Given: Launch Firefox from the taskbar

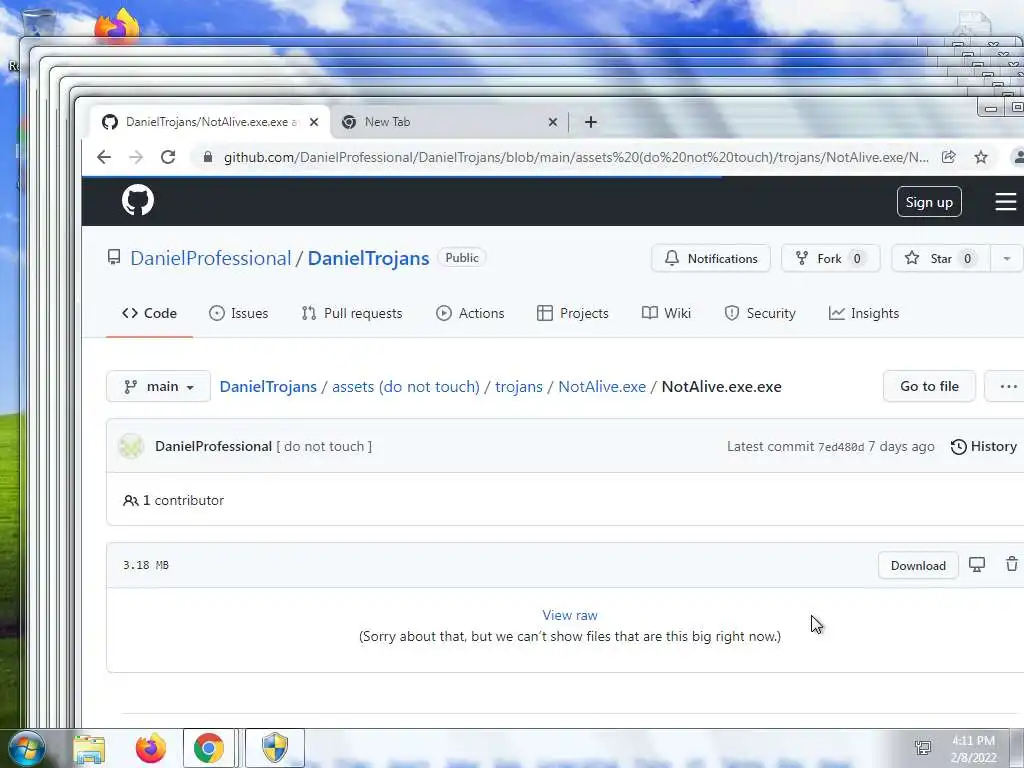Looking at the screenshot, I should 151,748.
